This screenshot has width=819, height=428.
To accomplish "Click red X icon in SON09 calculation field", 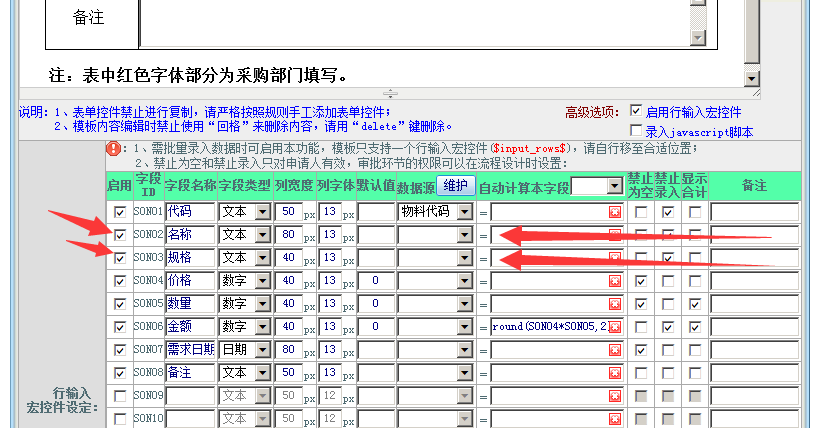I will [x=614, y=396].
